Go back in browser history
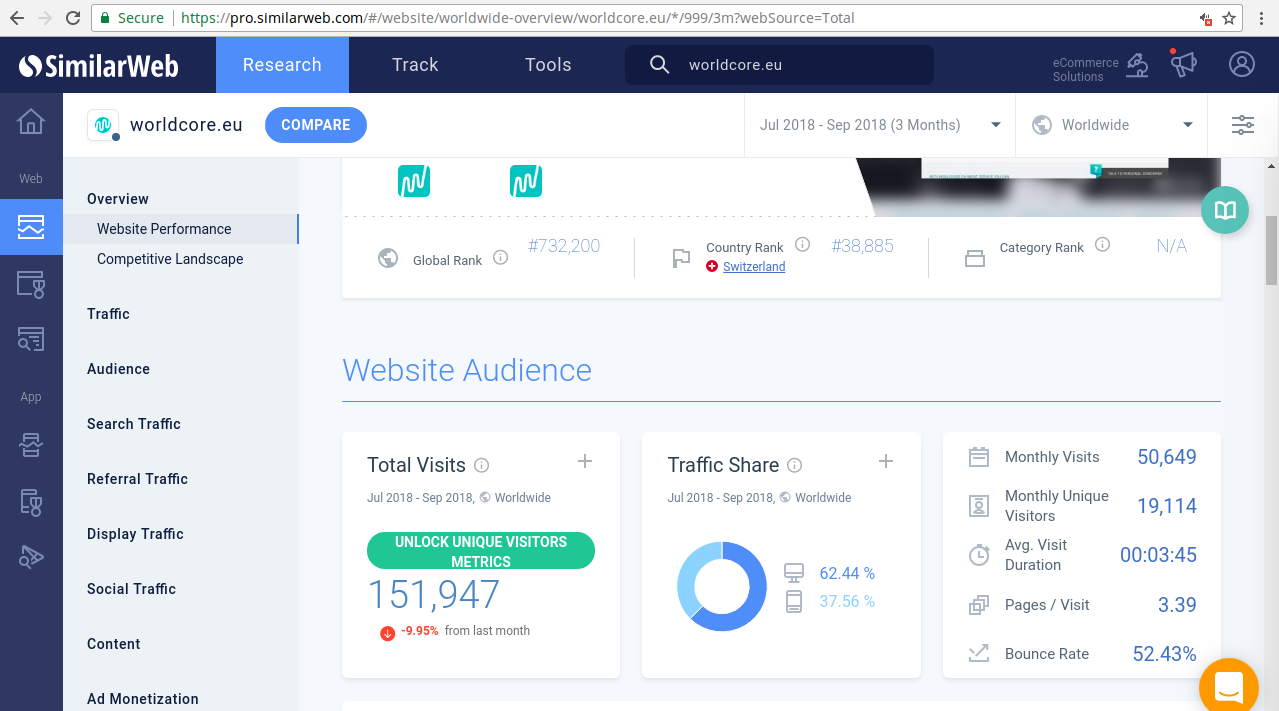The image size is (1279, 711). tap(17, 18)
